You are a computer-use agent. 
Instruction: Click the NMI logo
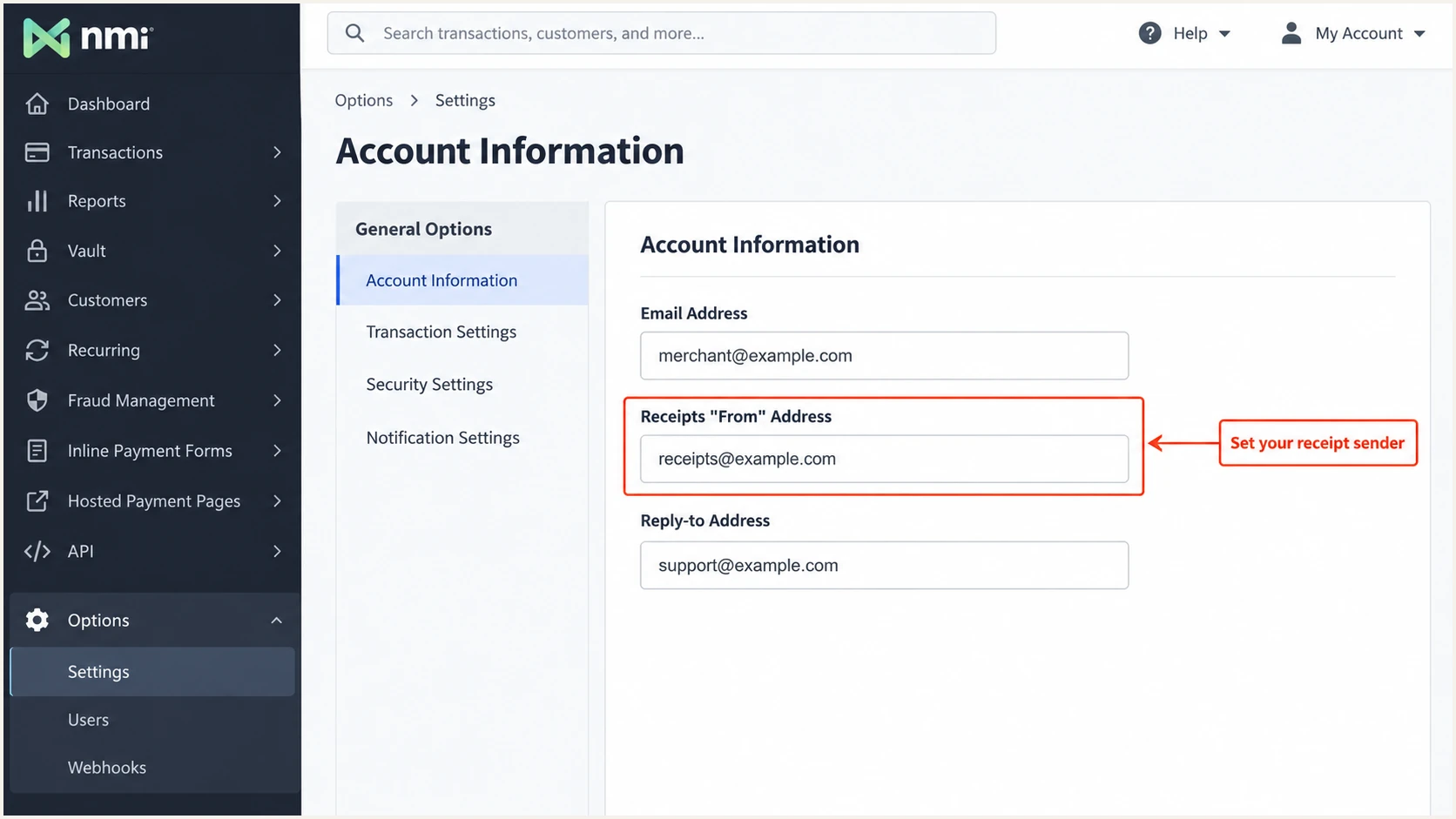(x=88, y=37)
